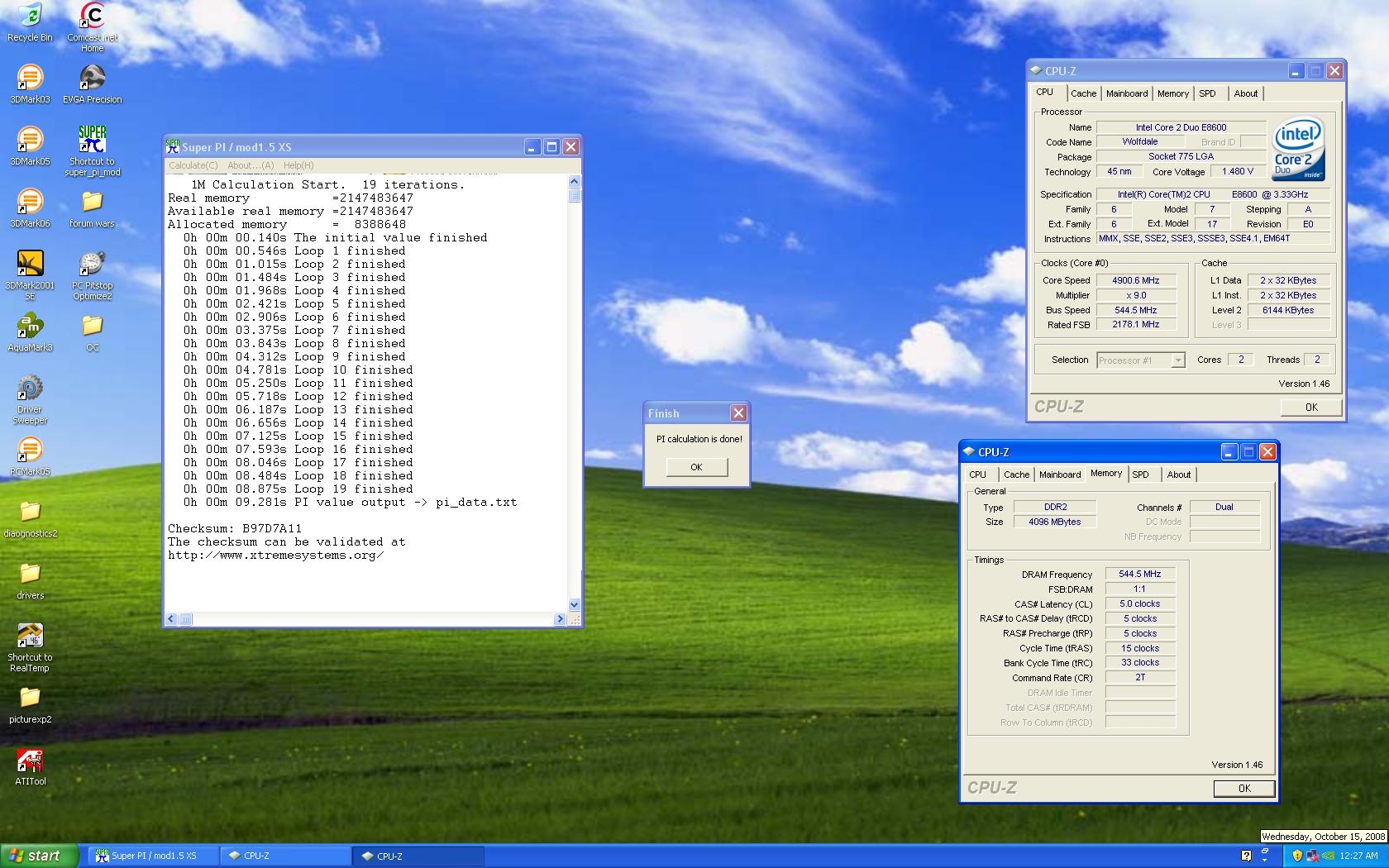The image size is (1389, 868).
Task: Activate Super PI / mod1.5 XS taskbar button
Action: 154,856
